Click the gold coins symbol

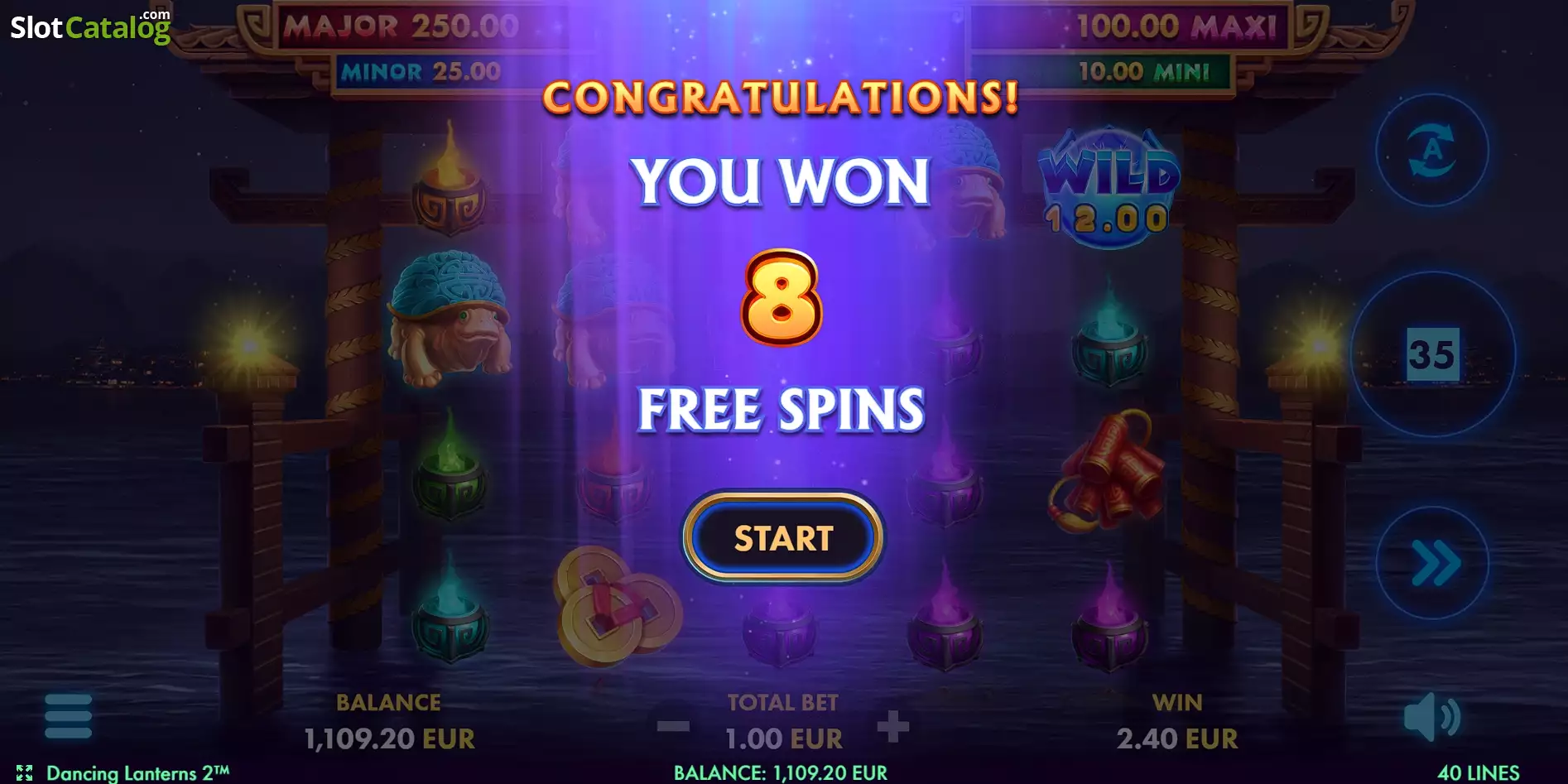tap(617, 605)
